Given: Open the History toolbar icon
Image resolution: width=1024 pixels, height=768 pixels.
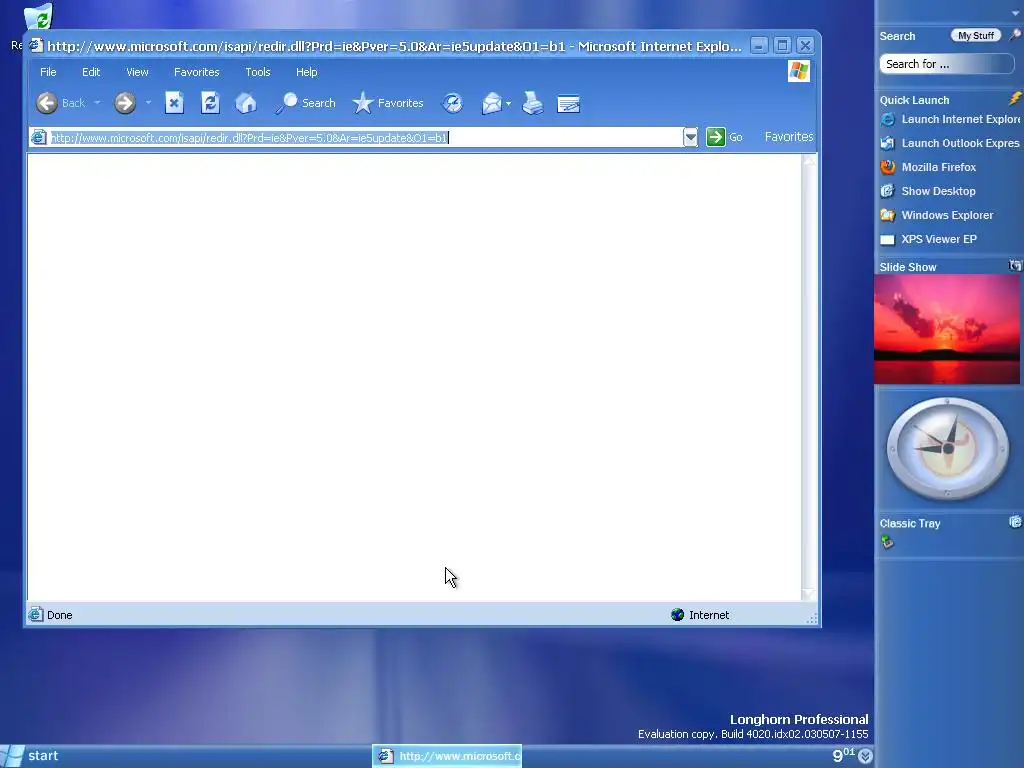Looking at the screenshot, I should (x=453, y=103).
